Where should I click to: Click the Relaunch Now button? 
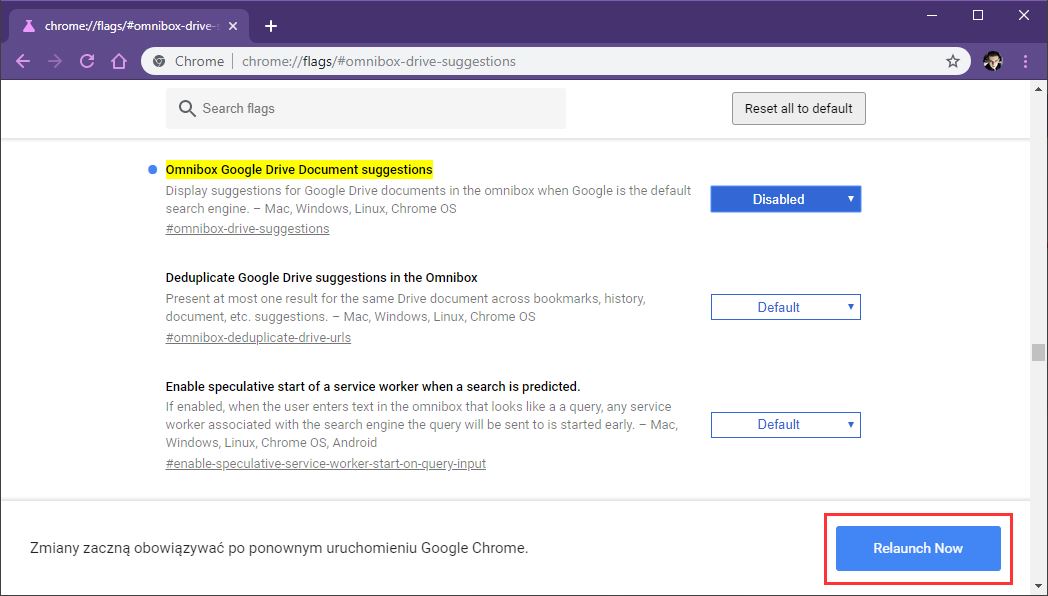918,549
